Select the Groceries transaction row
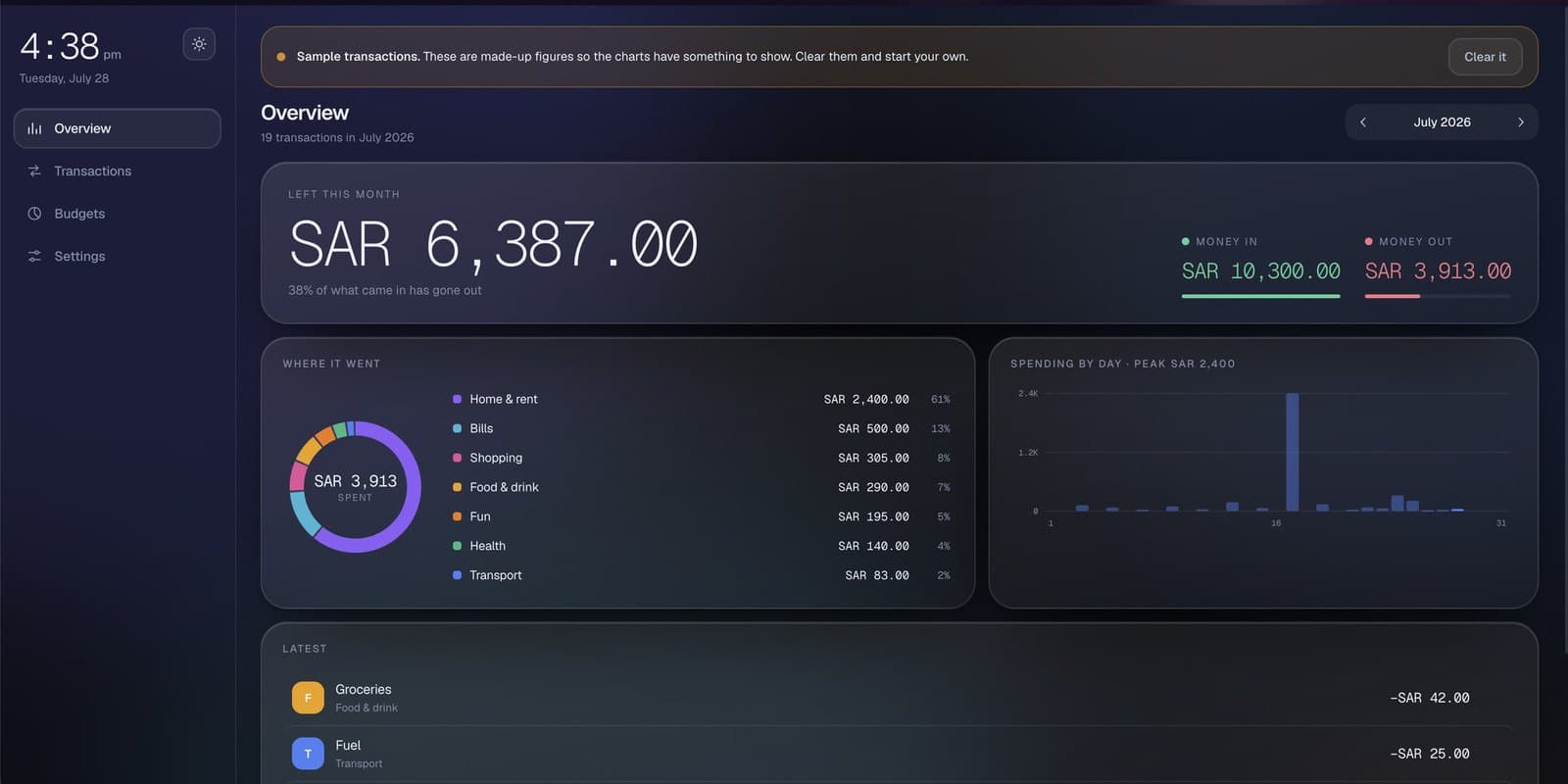This screenshot has width=1568, height=784. point(901,698)
